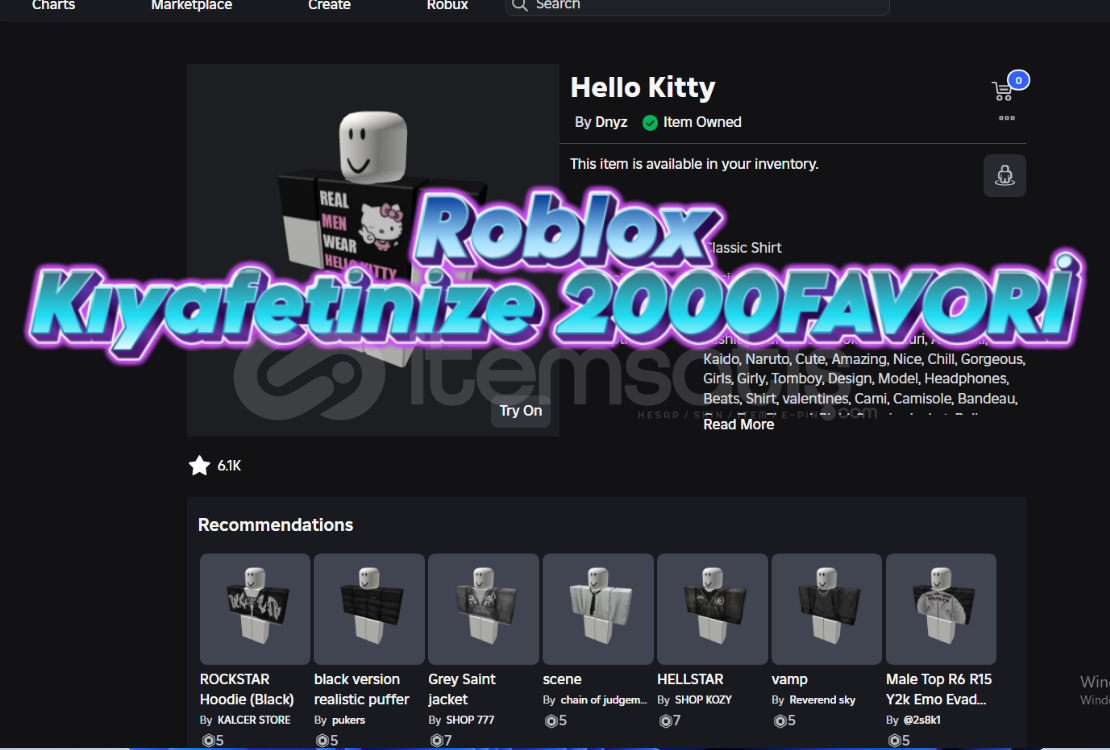Visit SHOP 777 creator link
The image size is (1110, 750).
click(470, 720)
